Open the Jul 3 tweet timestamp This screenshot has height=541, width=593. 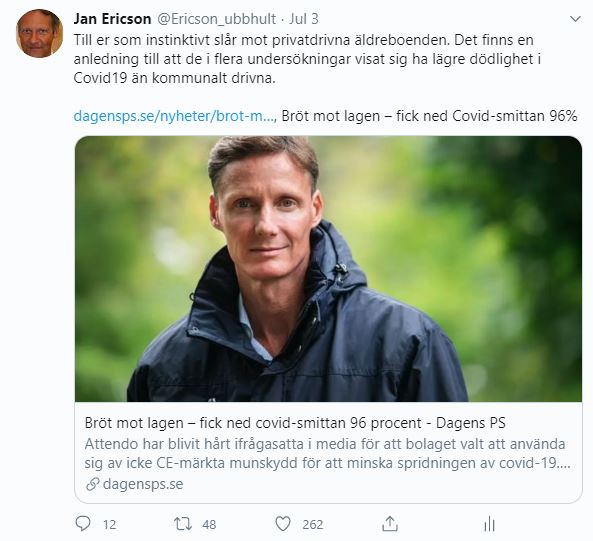[304, 19]
